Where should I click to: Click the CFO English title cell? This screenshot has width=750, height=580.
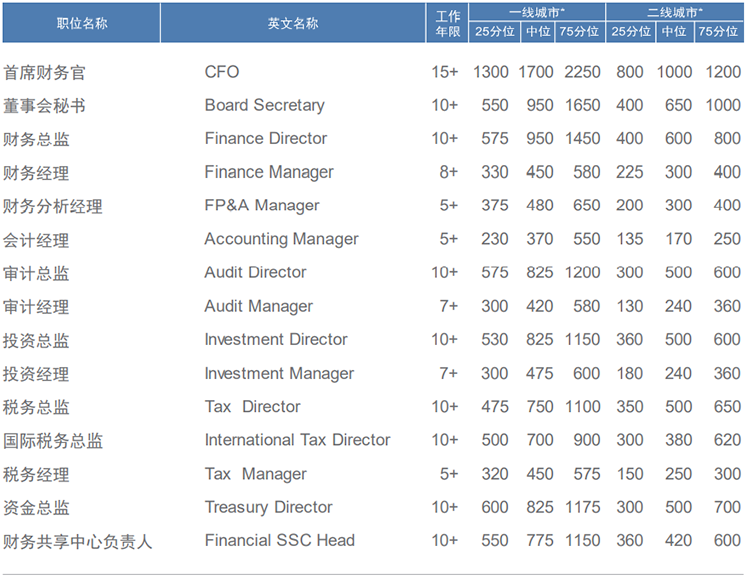click(222, 72)
